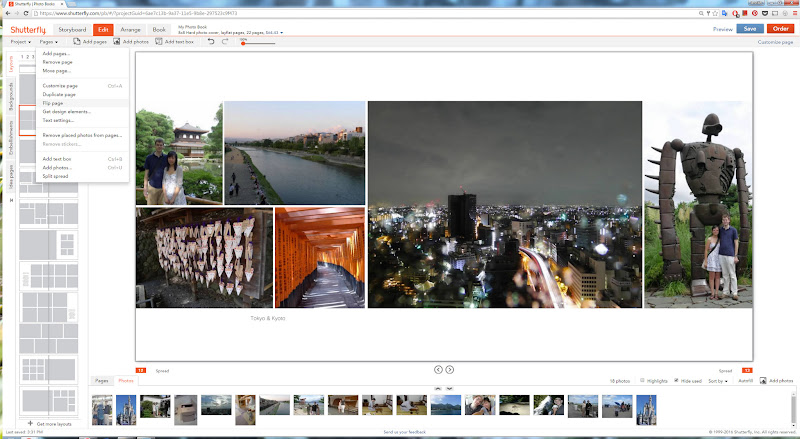Viewport: 800px width, 439px height.
Task: Select the robot statue photo
Action: pos(698,204)
